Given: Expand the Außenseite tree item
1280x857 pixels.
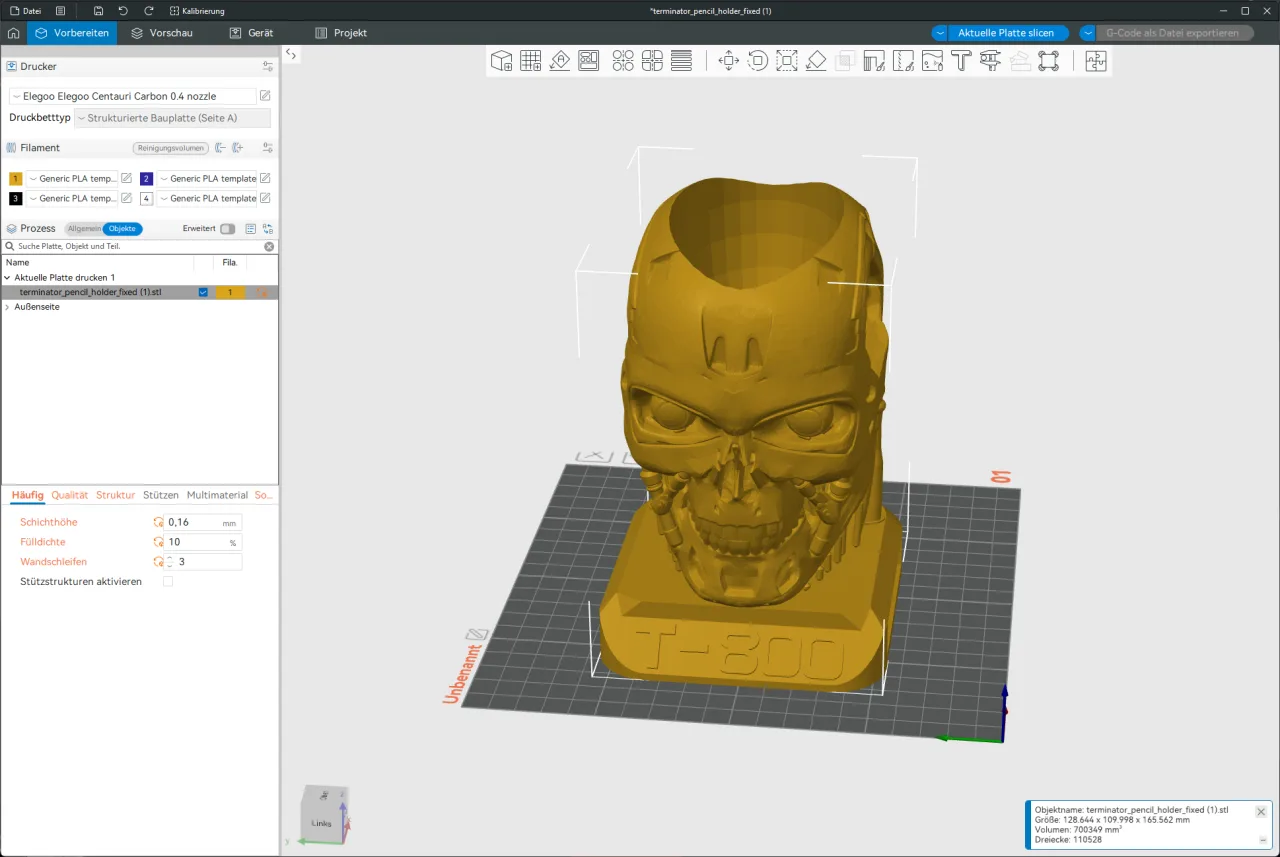Looking at the screenshot, I should click(8, 307).
